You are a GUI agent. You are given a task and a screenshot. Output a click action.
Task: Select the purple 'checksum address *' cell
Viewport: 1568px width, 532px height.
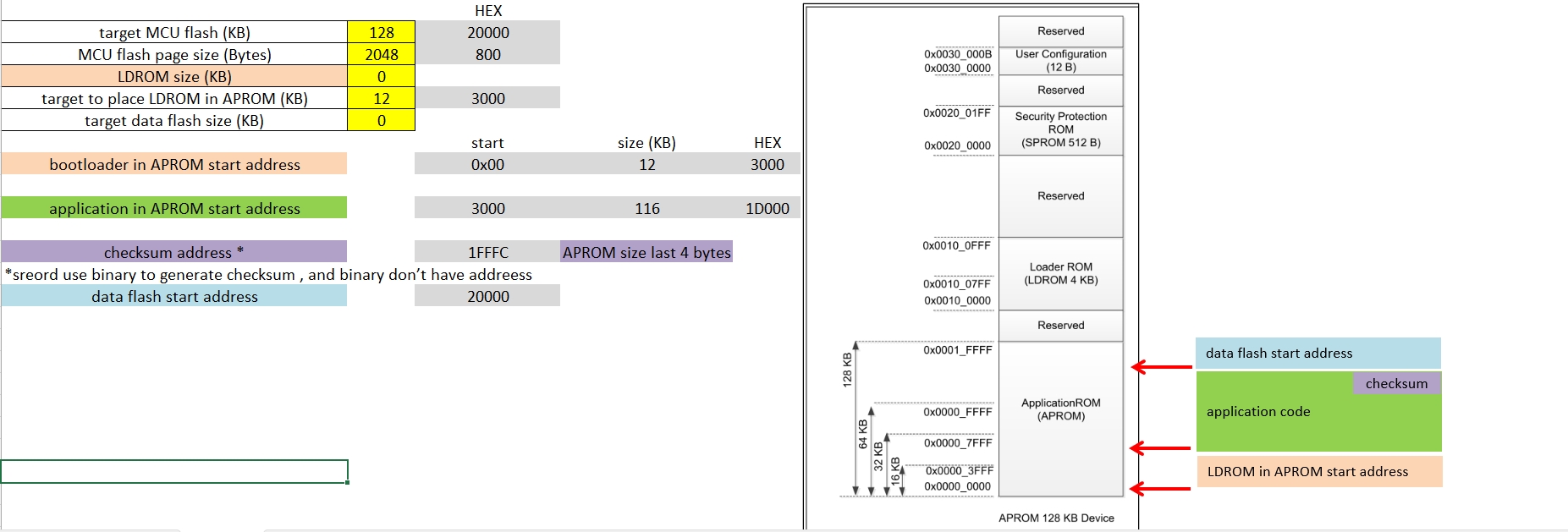174,252
